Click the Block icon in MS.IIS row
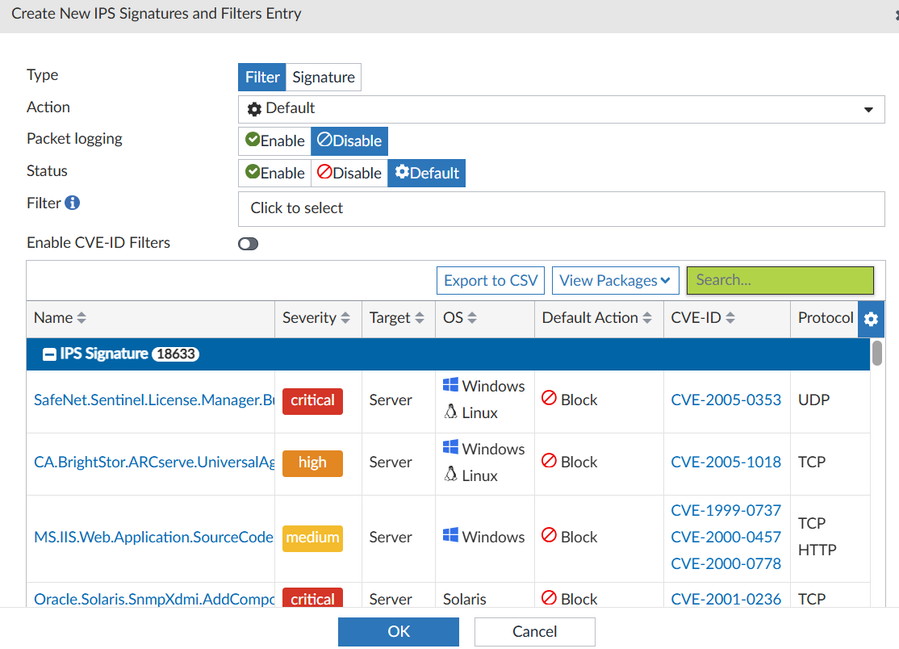This screenshot has width=899, height=649. click(549, 535)
